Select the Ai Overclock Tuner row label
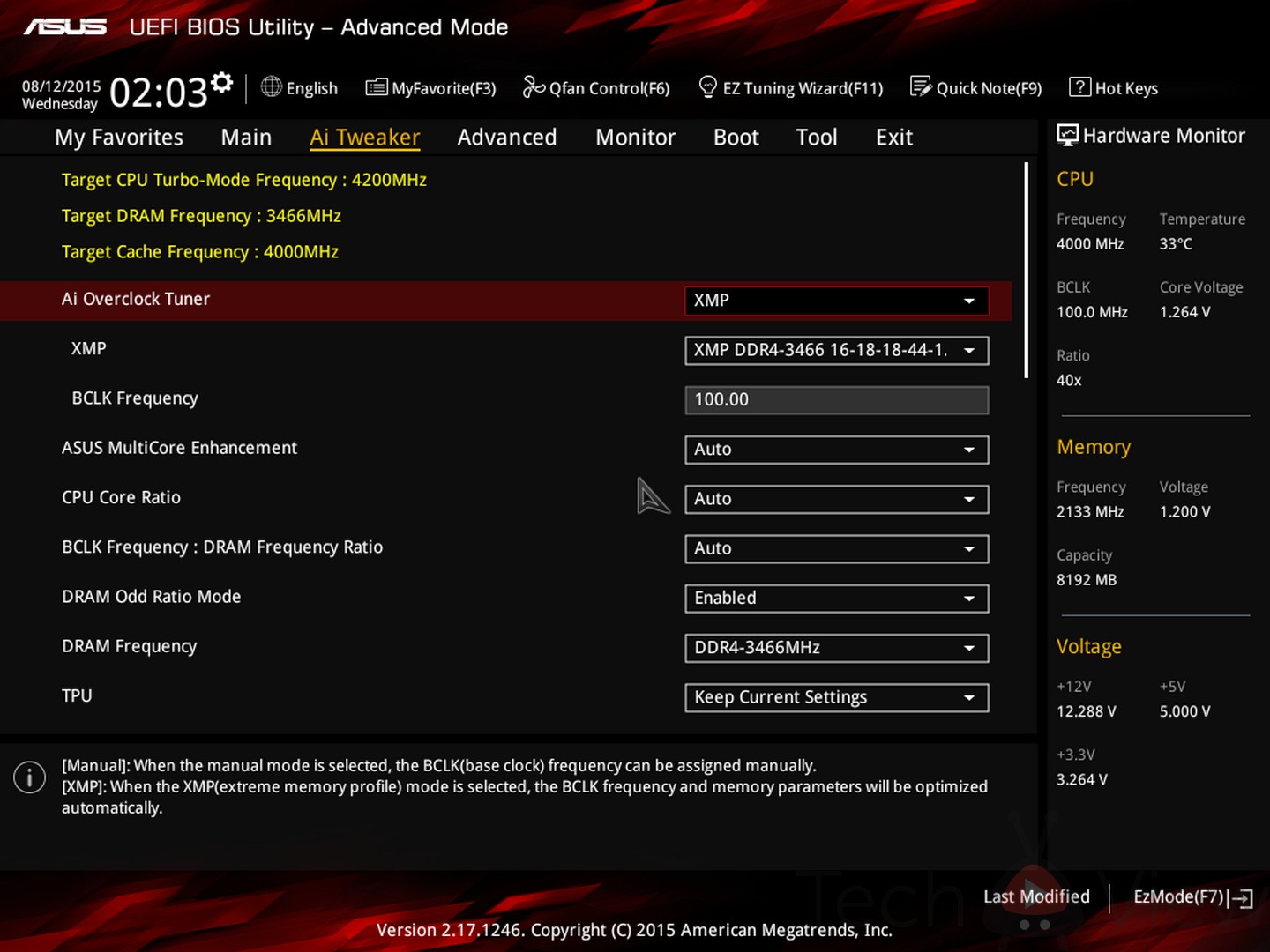Image resolution: width=1270 pixels, height=952 pixels. click(x=136, y=299)
